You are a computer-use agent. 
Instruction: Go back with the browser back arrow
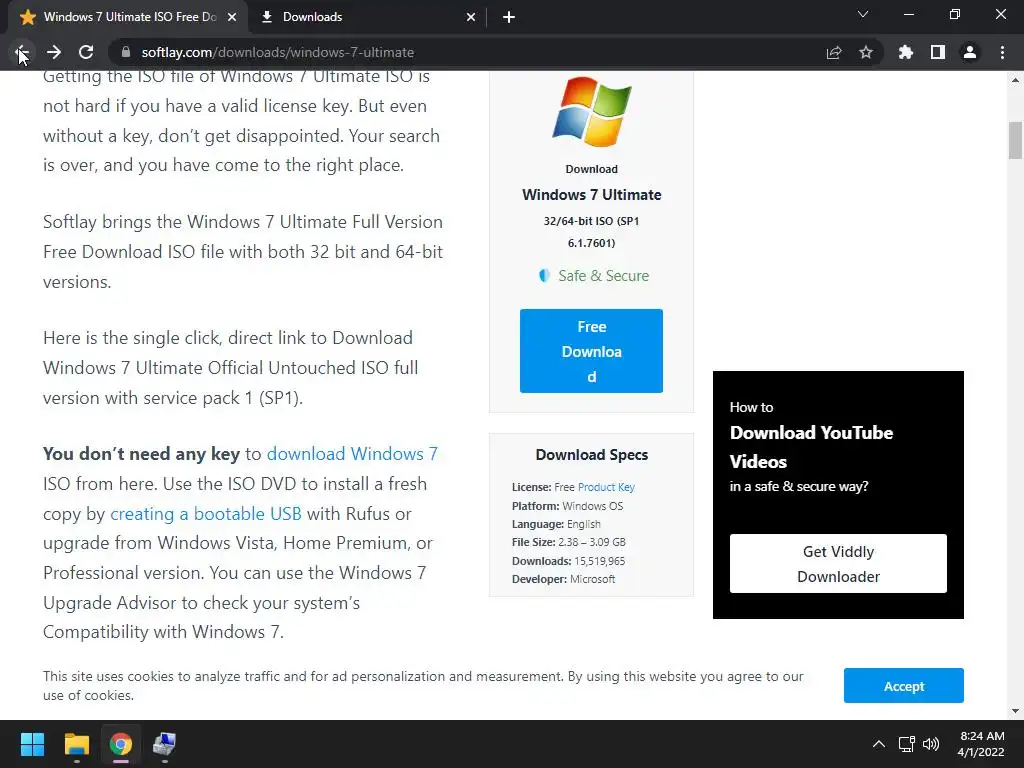point(22,52)
